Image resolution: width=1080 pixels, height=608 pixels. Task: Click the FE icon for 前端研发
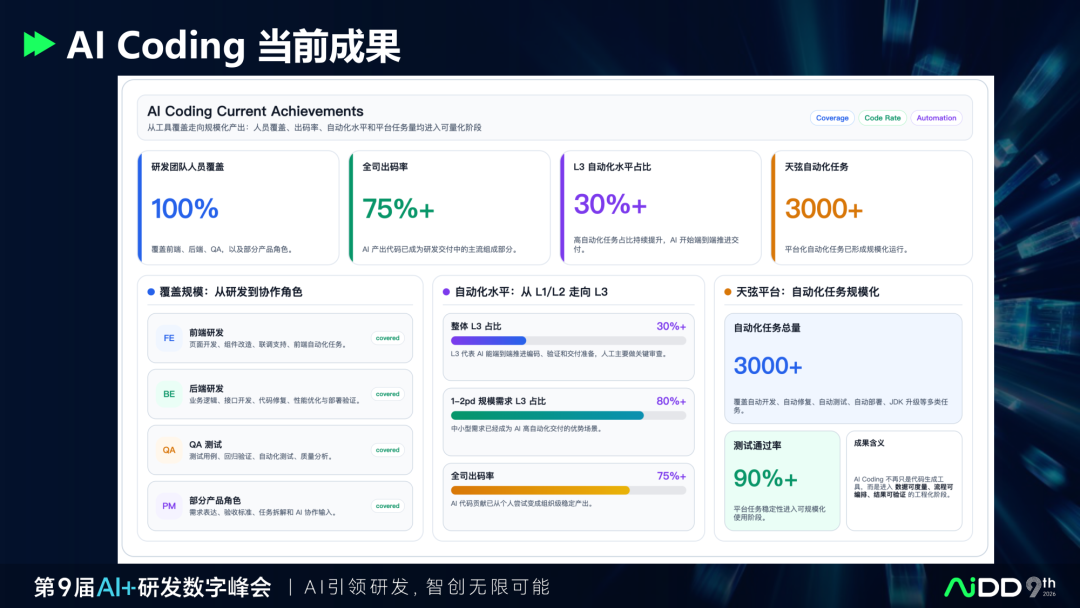[x=169, y=338]
